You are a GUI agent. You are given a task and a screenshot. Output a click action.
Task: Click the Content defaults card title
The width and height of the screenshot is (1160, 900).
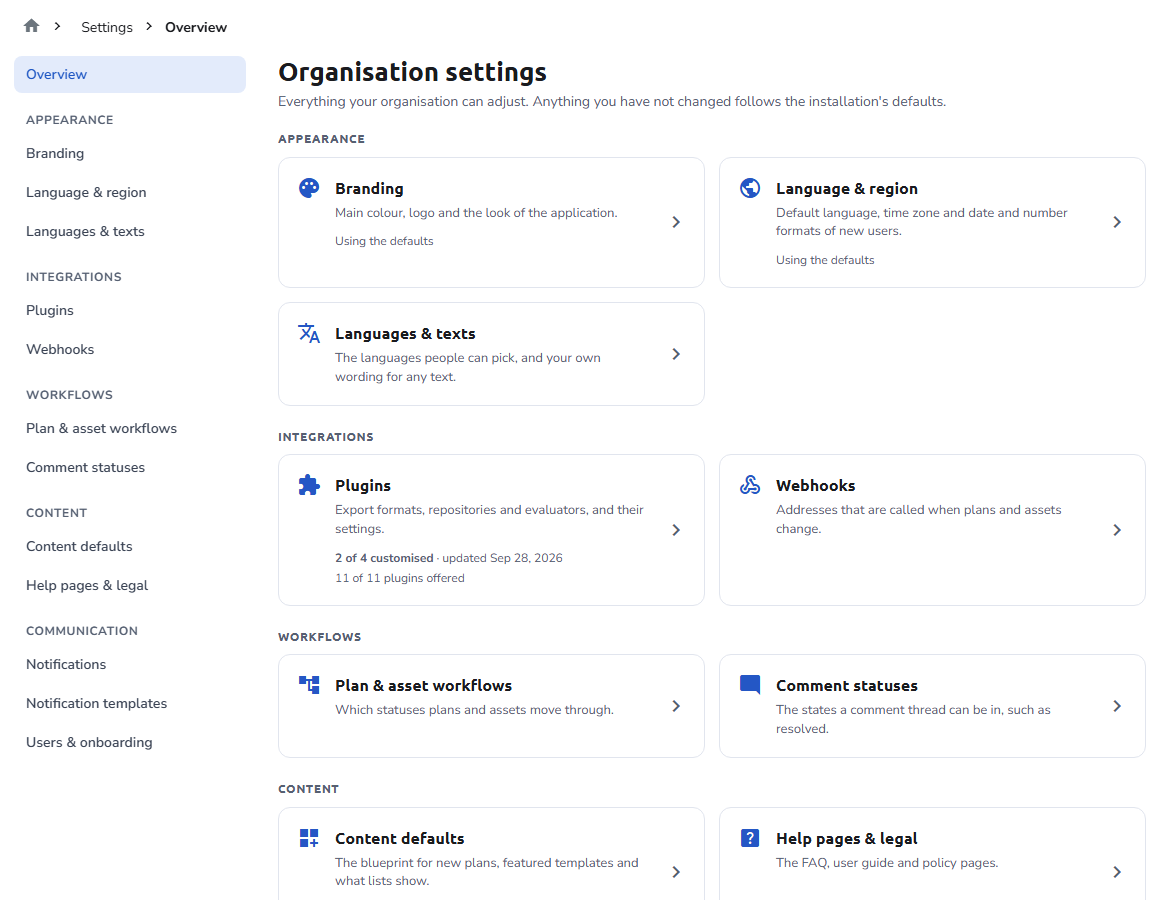399,839
